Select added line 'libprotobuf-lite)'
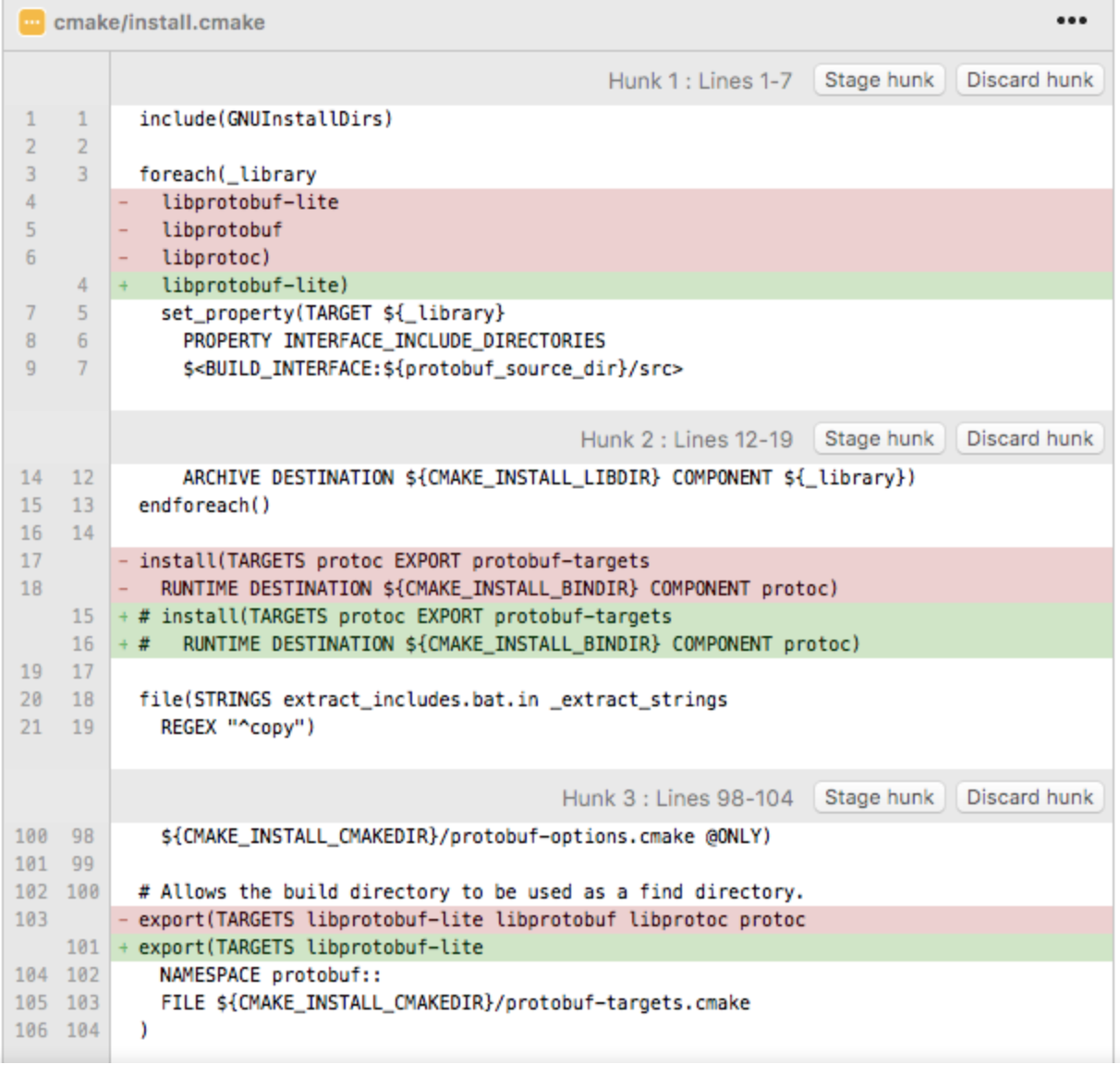 pos(611,286)
